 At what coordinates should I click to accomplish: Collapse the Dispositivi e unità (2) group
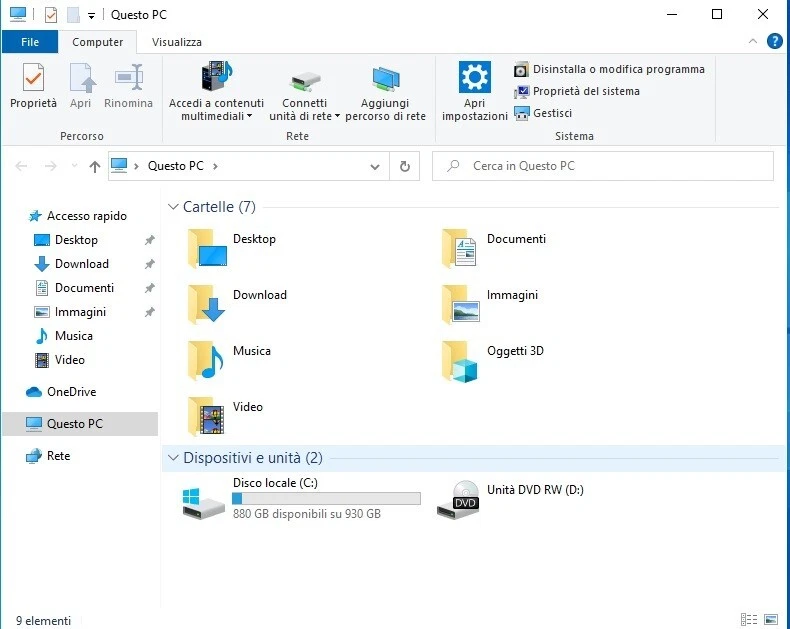tap(173, 458)
